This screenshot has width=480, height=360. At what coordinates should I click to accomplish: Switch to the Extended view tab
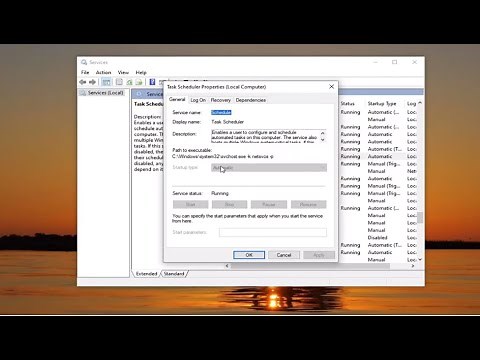tap(146, 274)
